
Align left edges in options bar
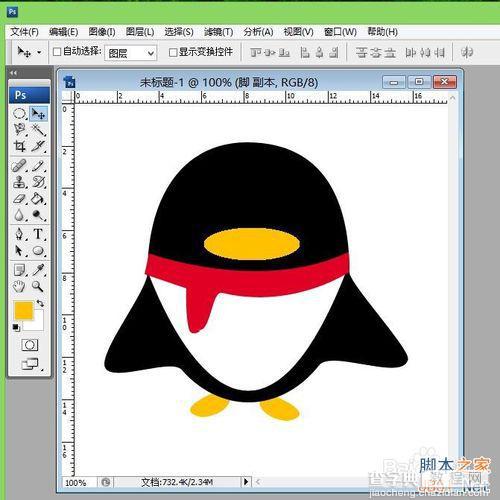(x=305, y=52)
